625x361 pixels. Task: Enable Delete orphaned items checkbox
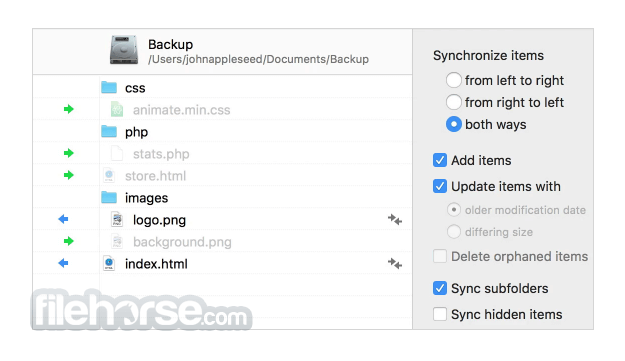coord(440,256)
